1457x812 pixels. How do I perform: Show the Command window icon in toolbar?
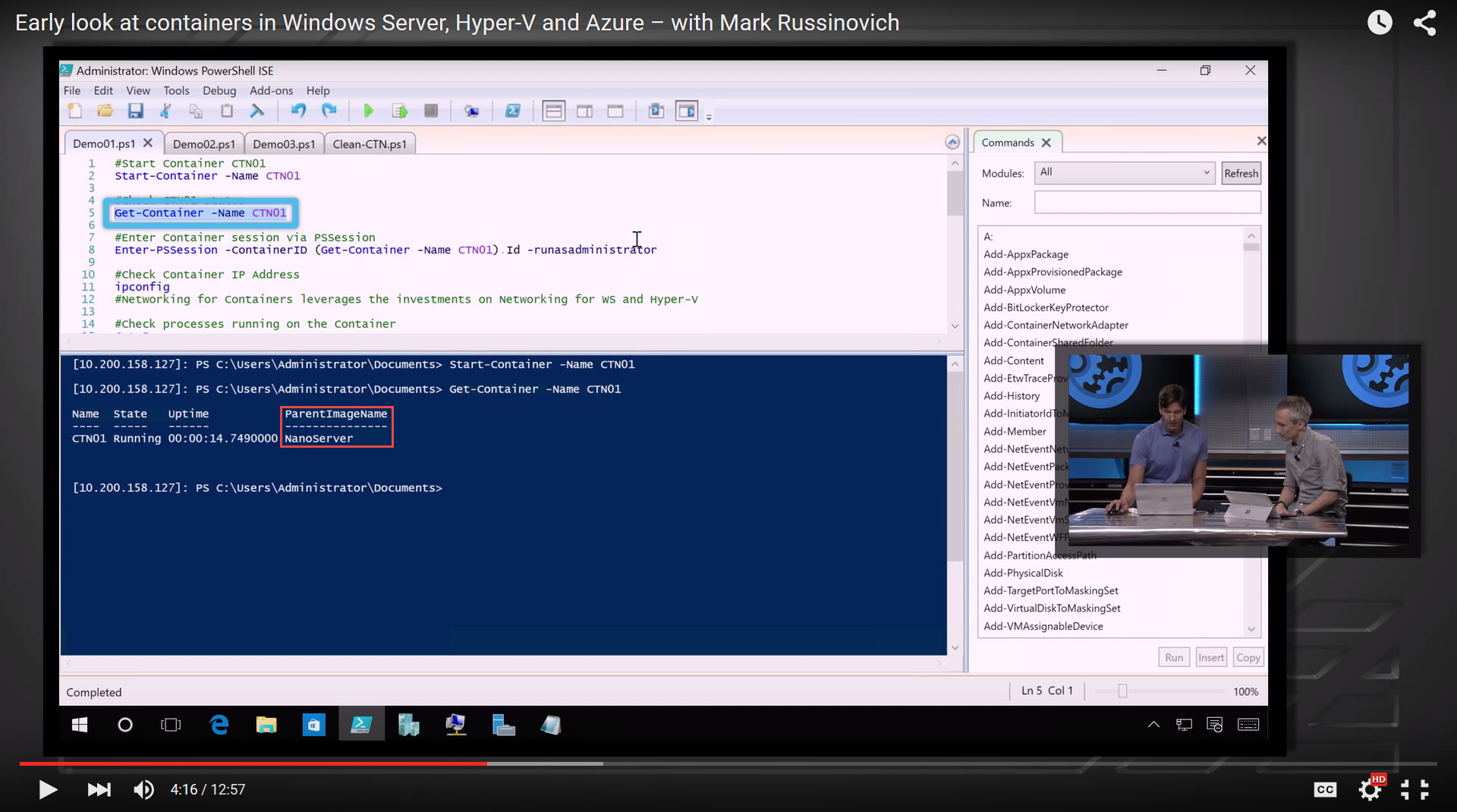pos(656,112)
